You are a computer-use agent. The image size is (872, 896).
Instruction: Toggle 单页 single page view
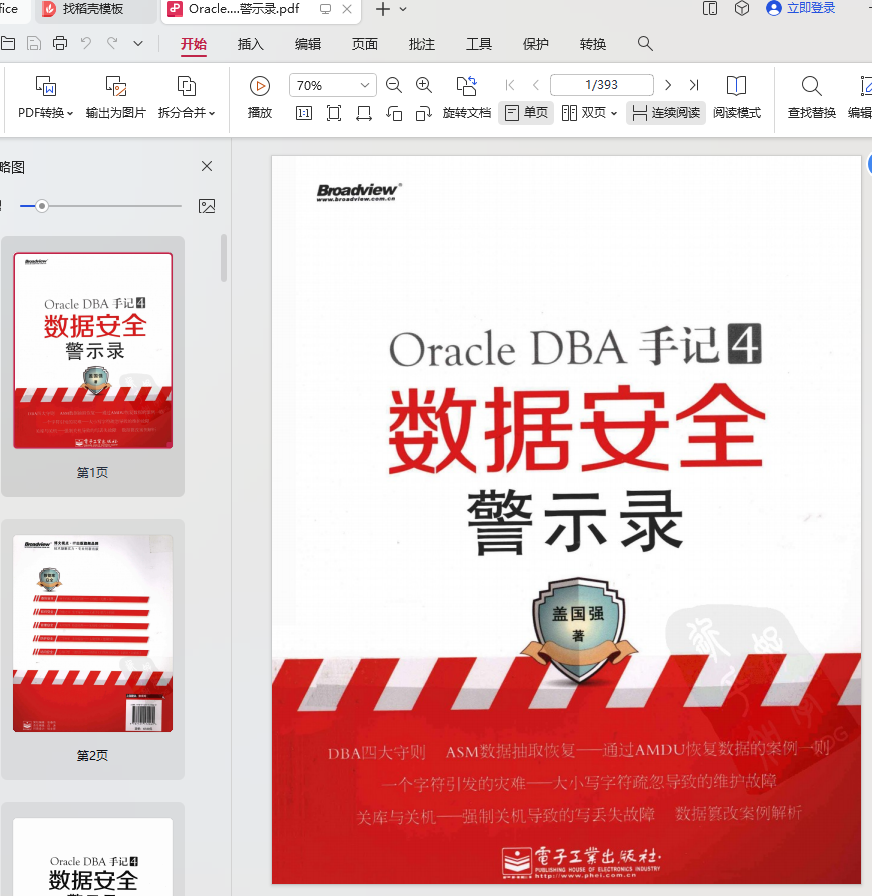click(x=526, y=113)
